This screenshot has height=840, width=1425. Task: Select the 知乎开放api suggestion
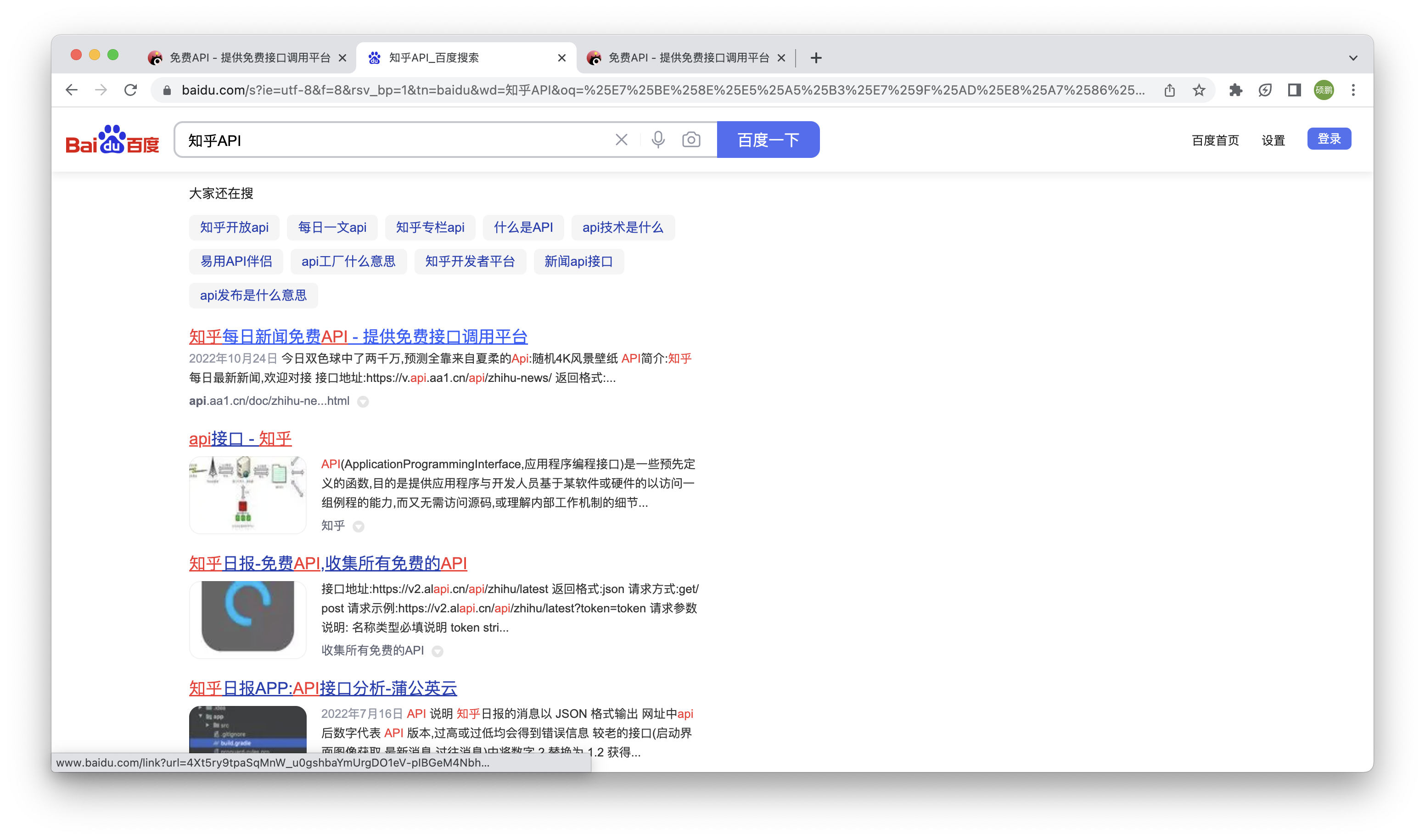click(234, 228)
